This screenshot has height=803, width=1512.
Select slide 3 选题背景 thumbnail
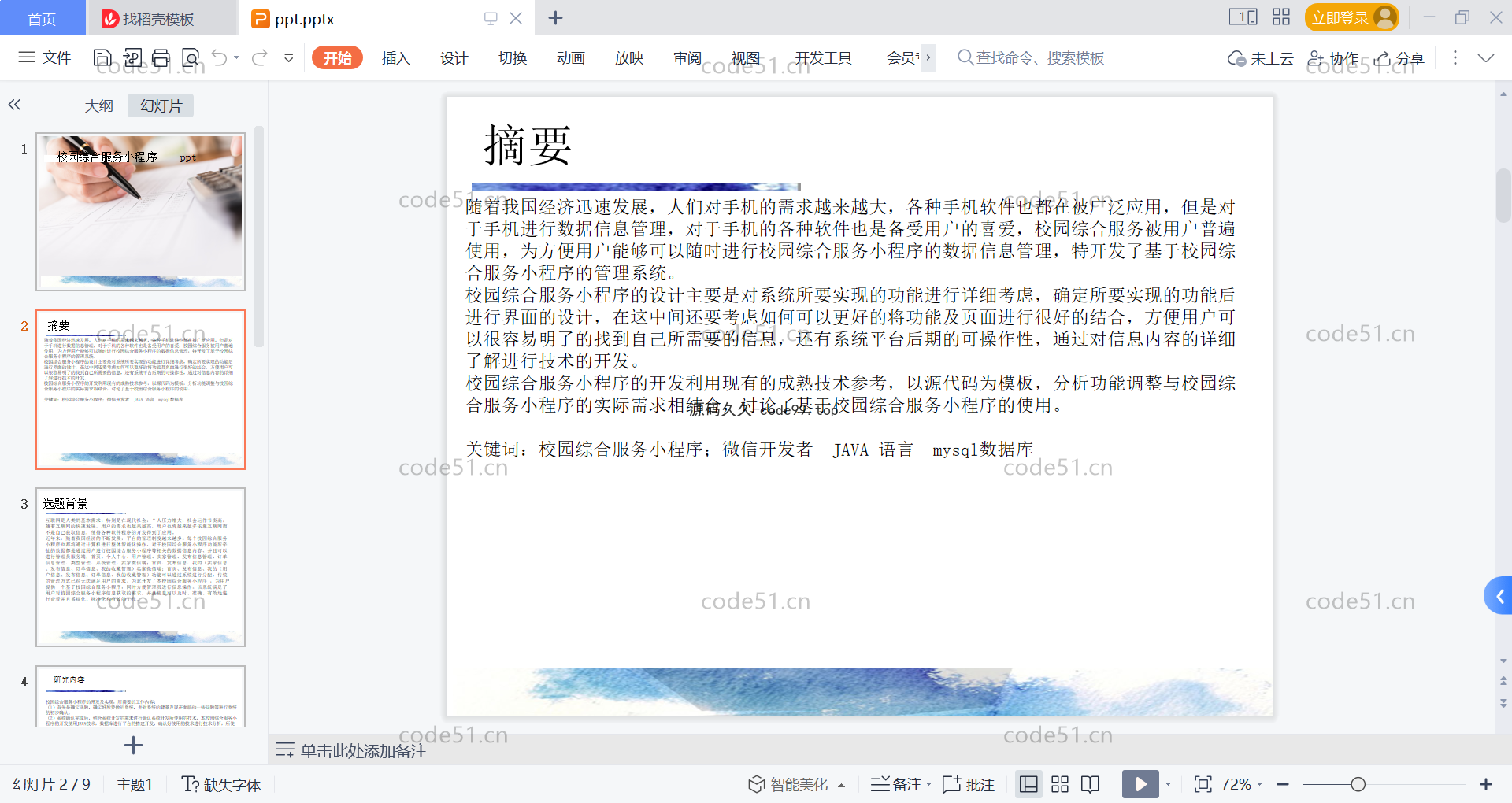140,567
